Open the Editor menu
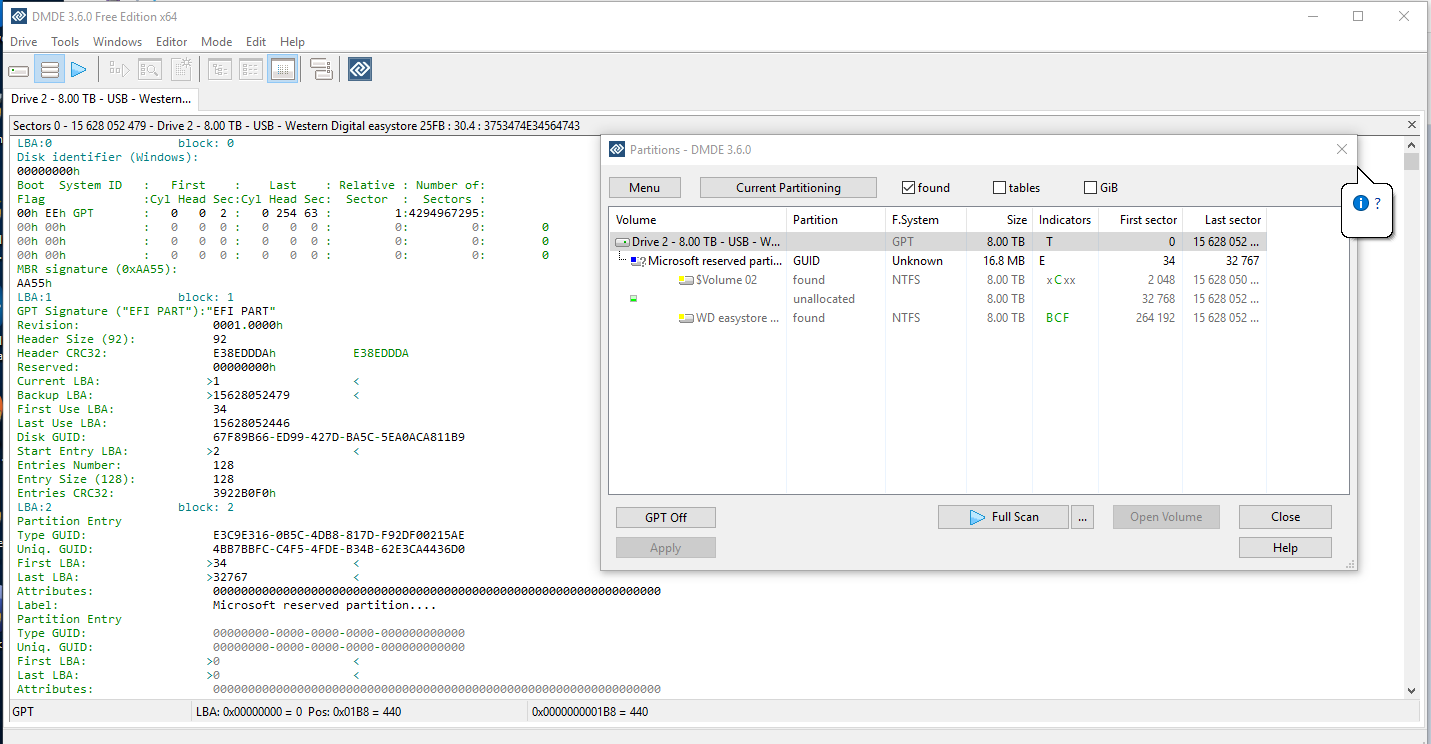The image size is (1431, 744). (x=171, y=42)
